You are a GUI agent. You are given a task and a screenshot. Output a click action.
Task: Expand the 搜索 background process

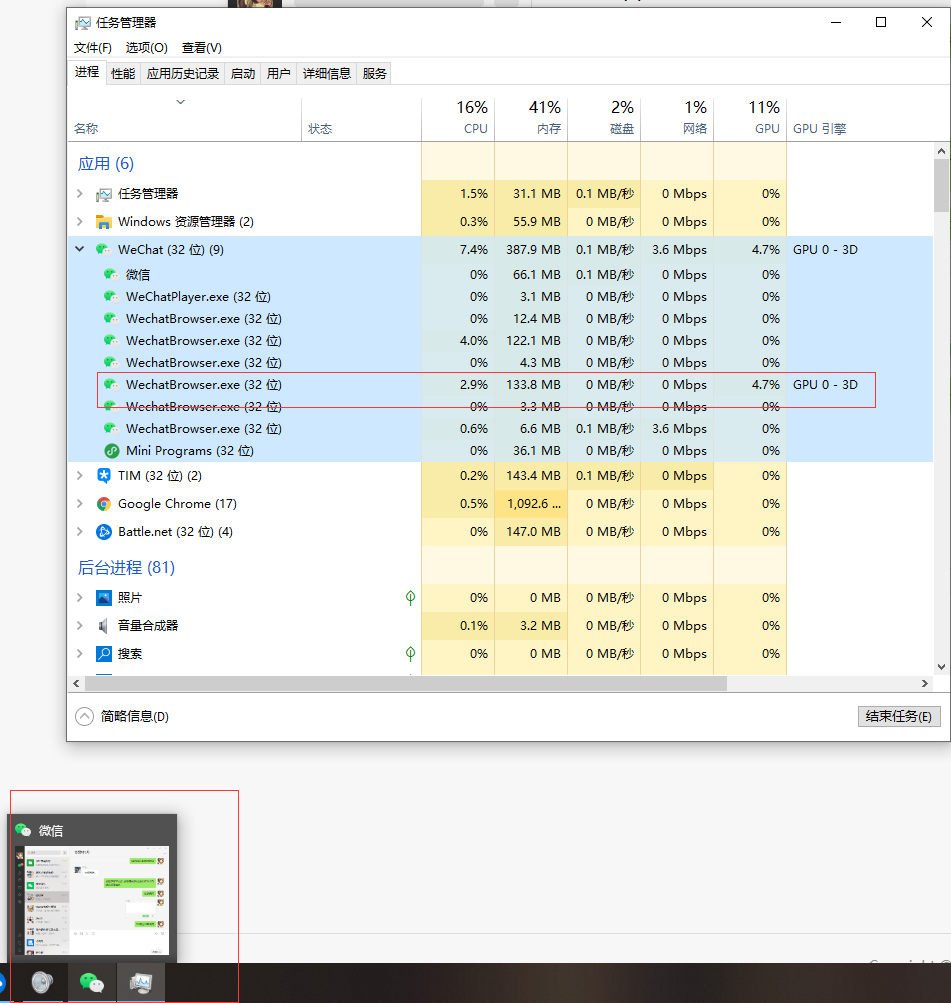click(x=79, y=653)
